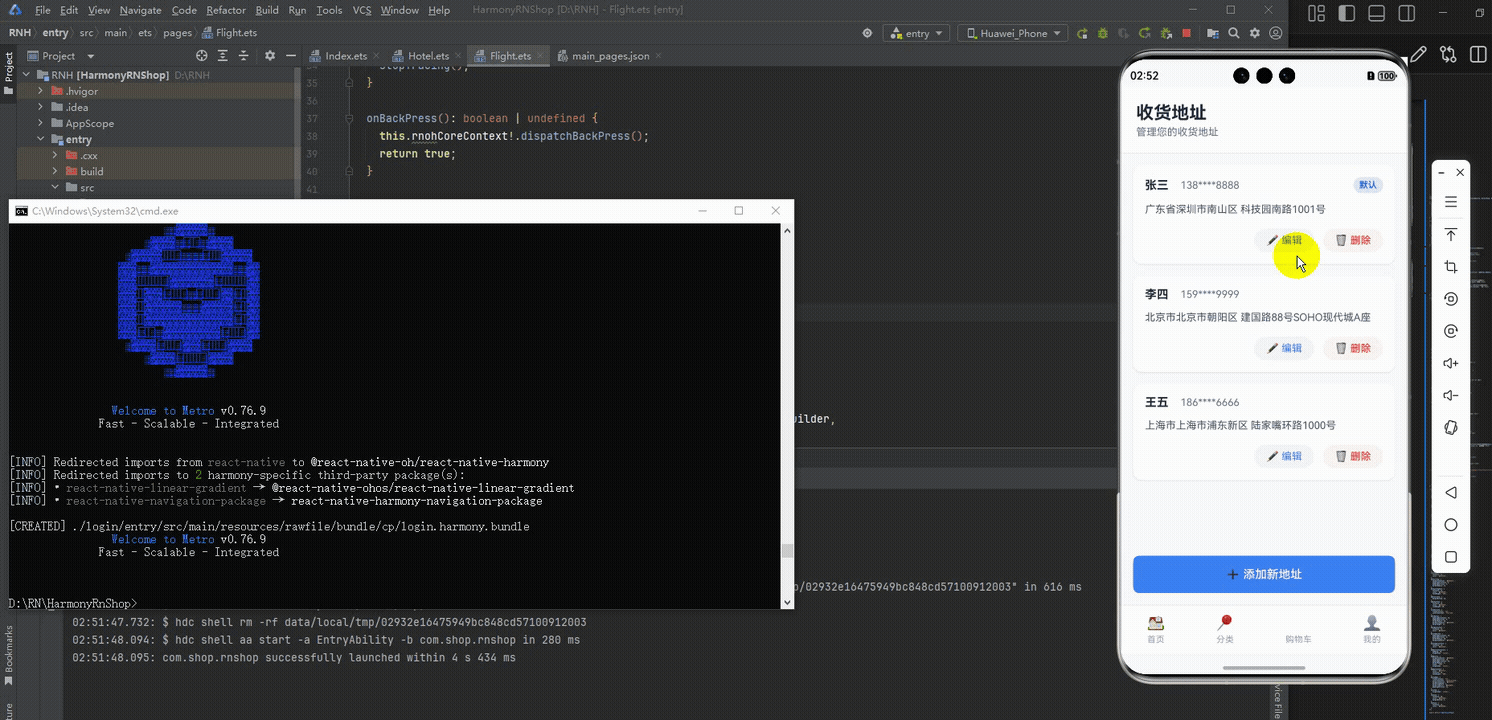Expand the .hvigor folder

pyautogui.click(x=41, y=91)
